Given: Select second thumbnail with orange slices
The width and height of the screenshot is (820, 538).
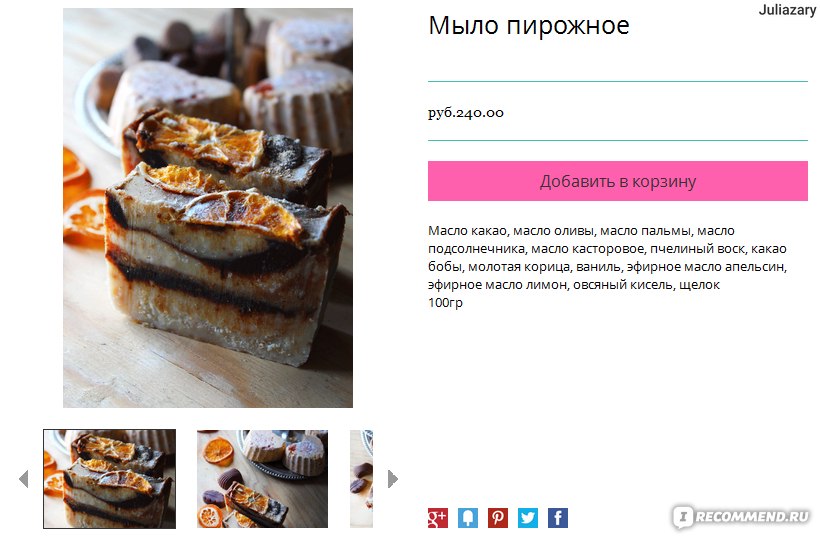Looking at the screenshot, I should pyautogui.click(x=262, y=478).
